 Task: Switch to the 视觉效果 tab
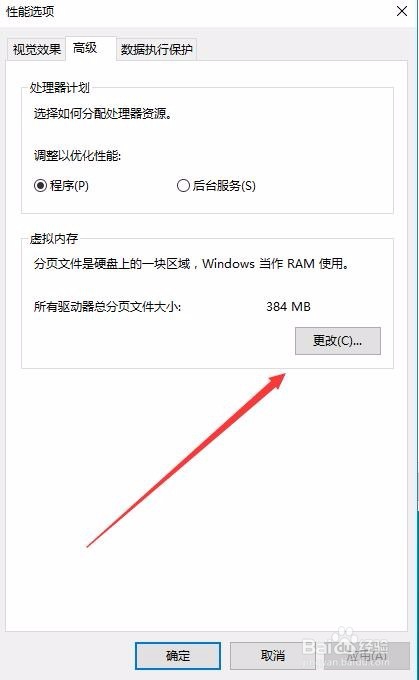(x=36, y=49)
